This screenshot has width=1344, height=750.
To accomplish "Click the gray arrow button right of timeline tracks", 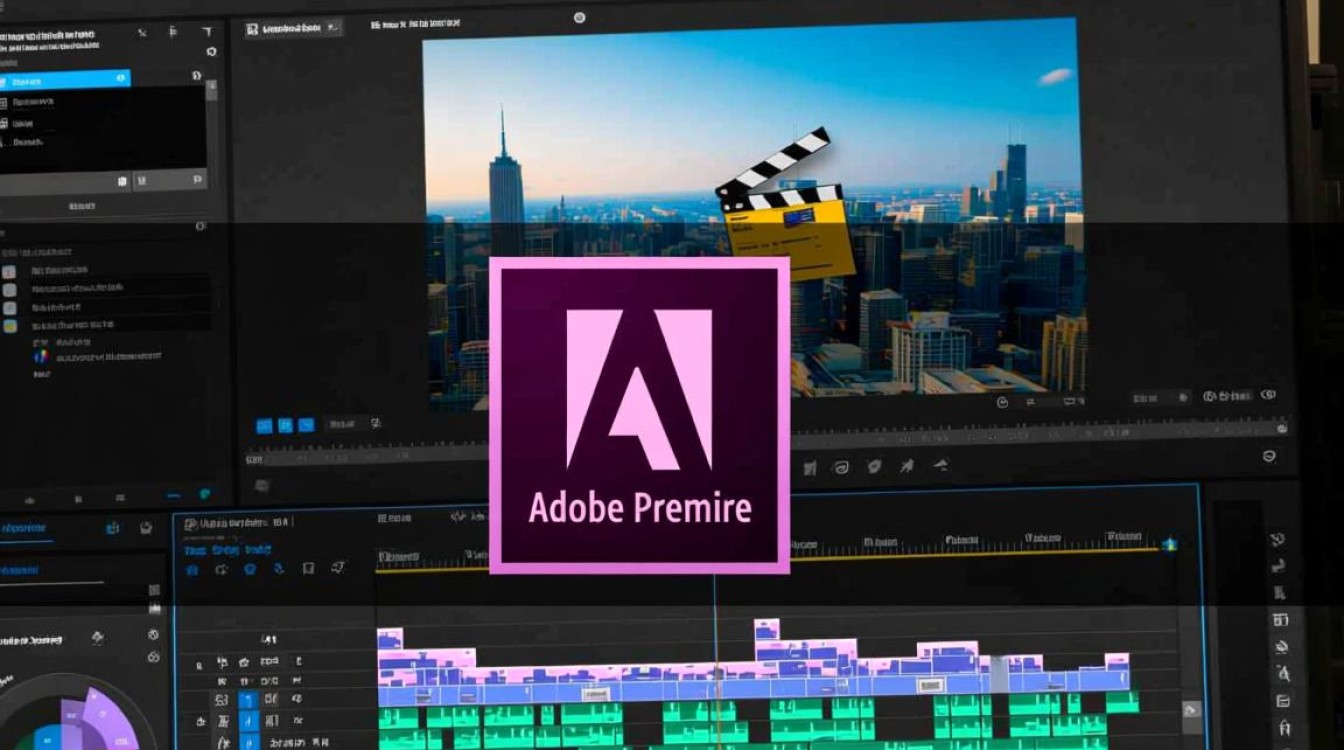I will [x=1191, y=710].
